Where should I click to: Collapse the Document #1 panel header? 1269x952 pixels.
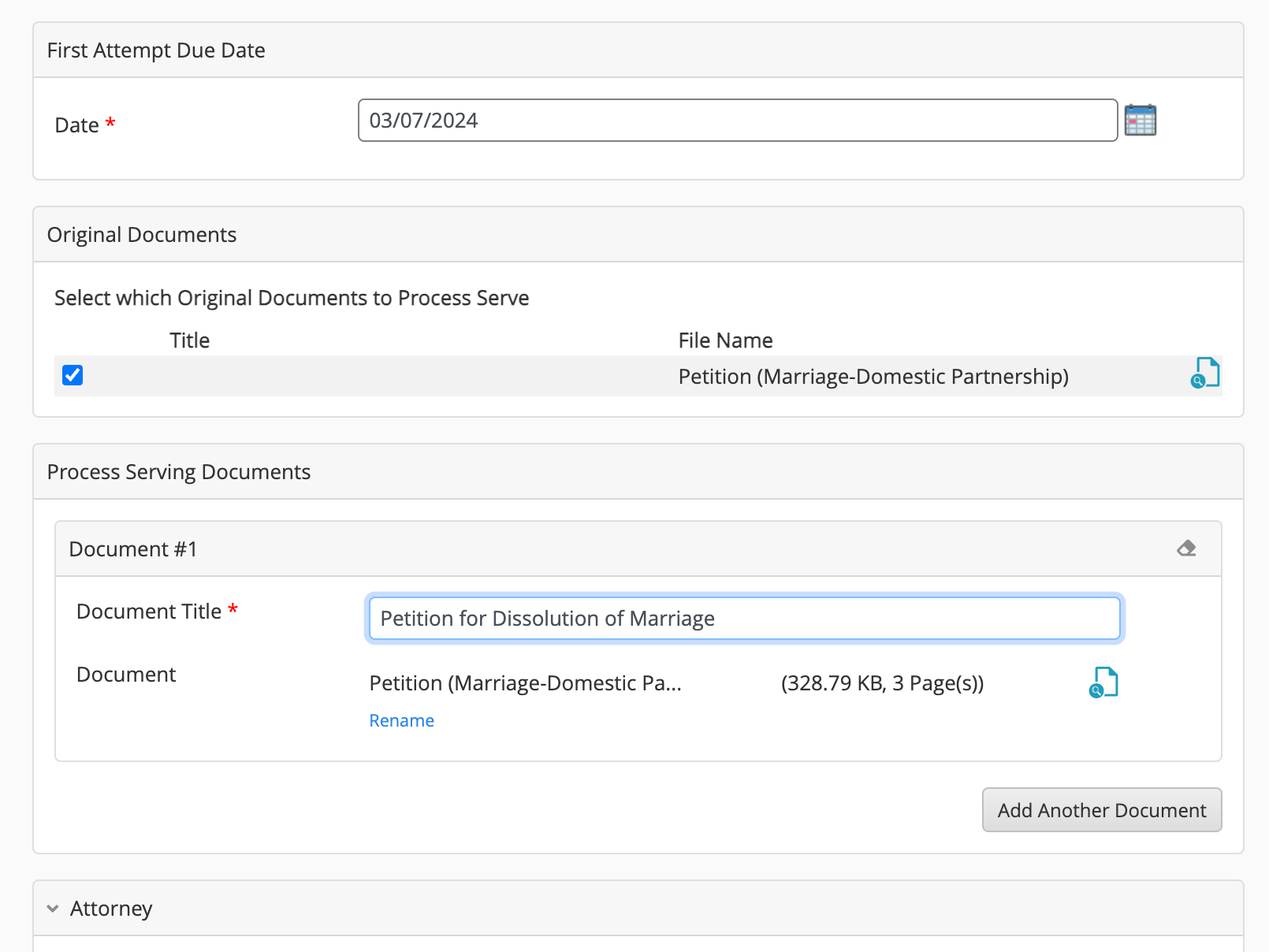coord(132,549)
